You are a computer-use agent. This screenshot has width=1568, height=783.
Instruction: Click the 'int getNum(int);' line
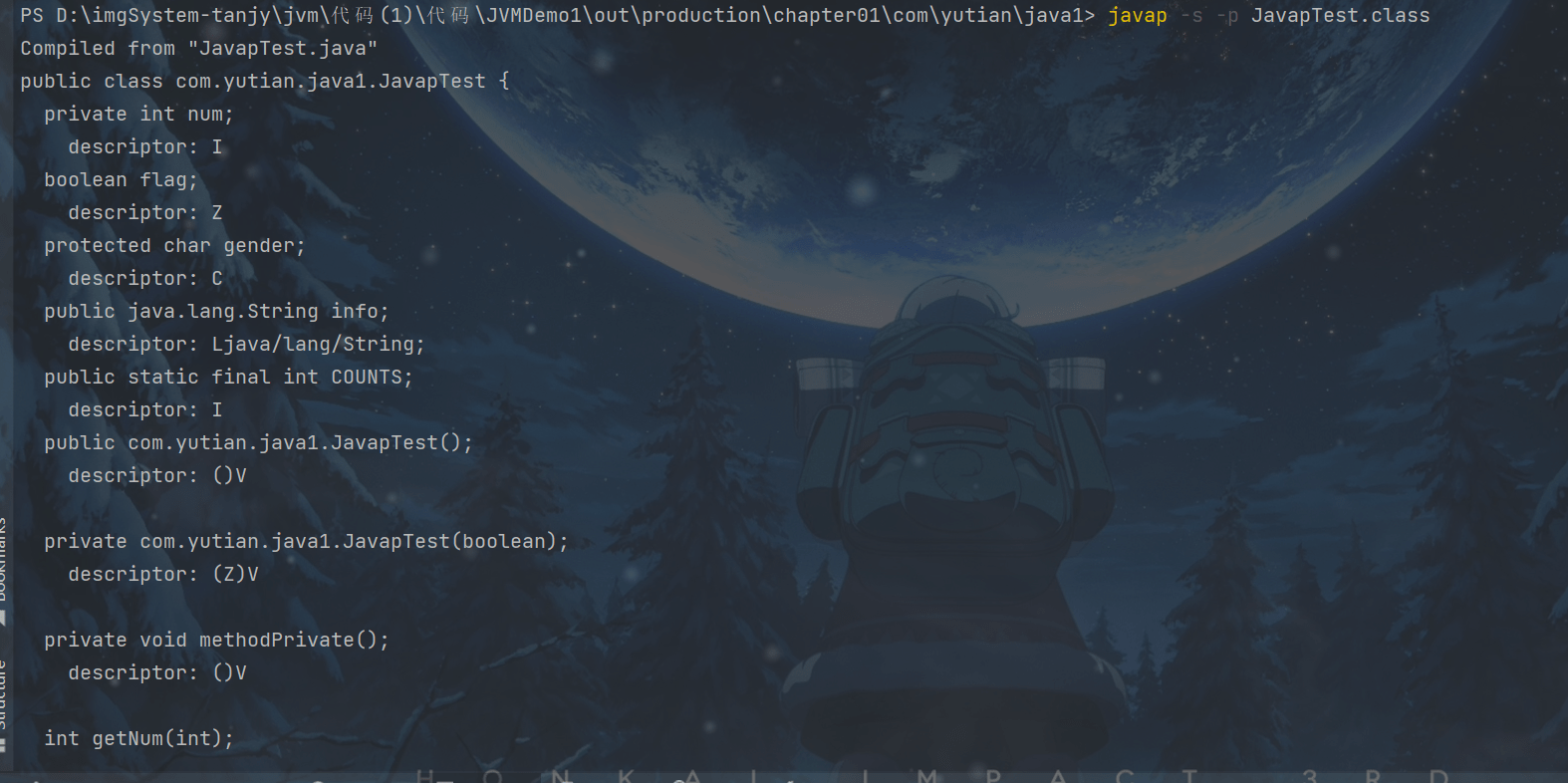[138, 739]
